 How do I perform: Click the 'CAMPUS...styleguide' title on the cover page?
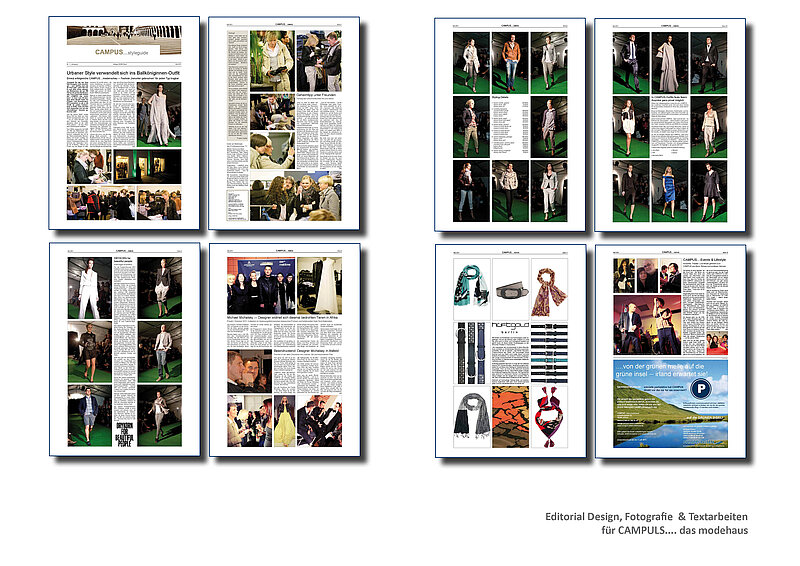[121, 52]
